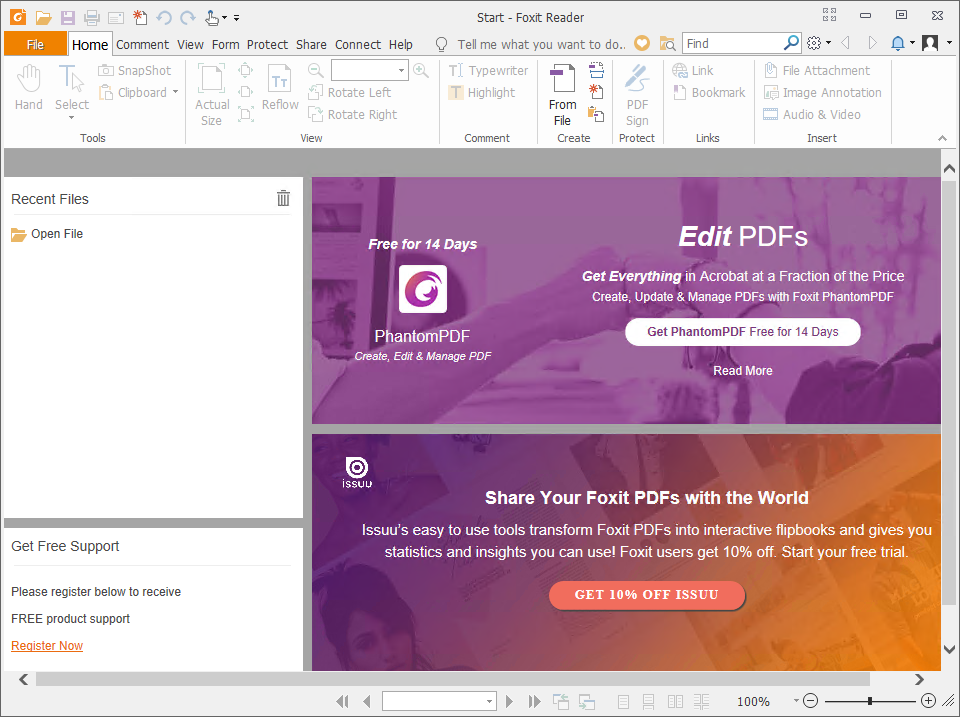Click the Register Now link
This screenshot has width=960, height=717.
point(46,645)
